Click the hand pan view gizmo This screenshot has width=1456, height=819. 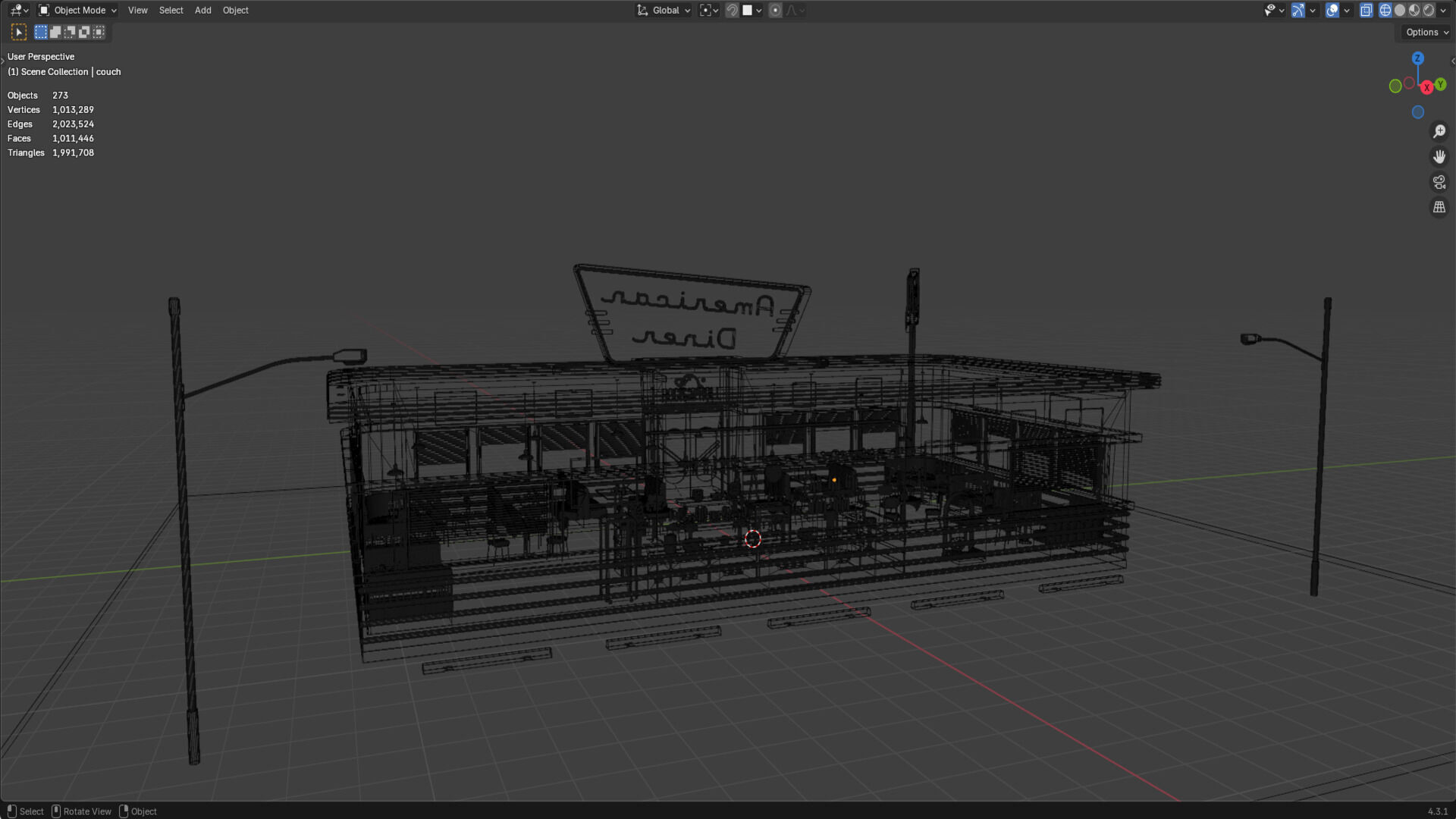1439,157
